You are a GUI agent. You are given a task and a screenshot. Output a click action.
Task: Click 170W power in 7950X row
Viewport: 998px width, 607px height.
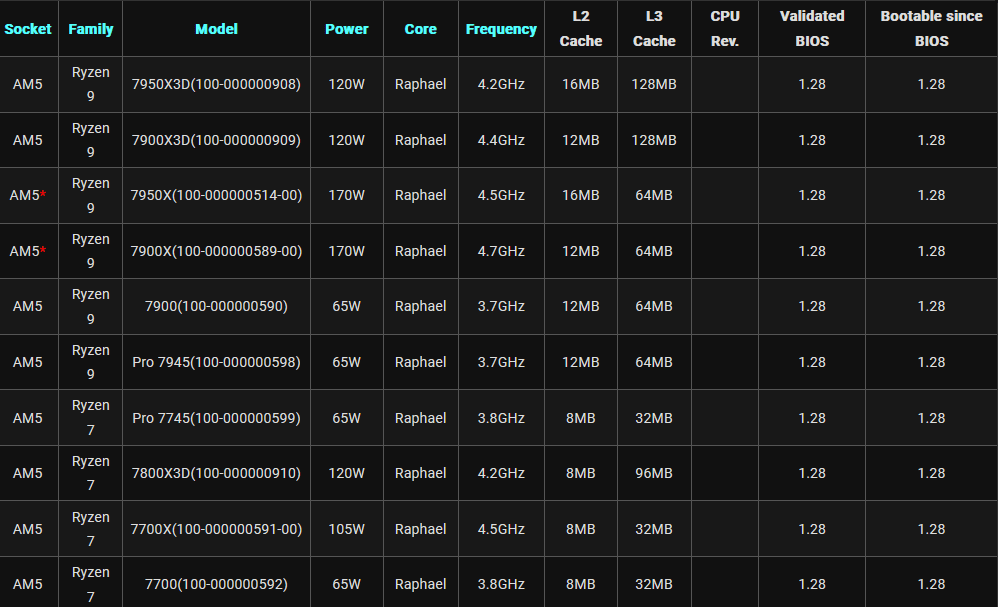click(x=347, y=195)
